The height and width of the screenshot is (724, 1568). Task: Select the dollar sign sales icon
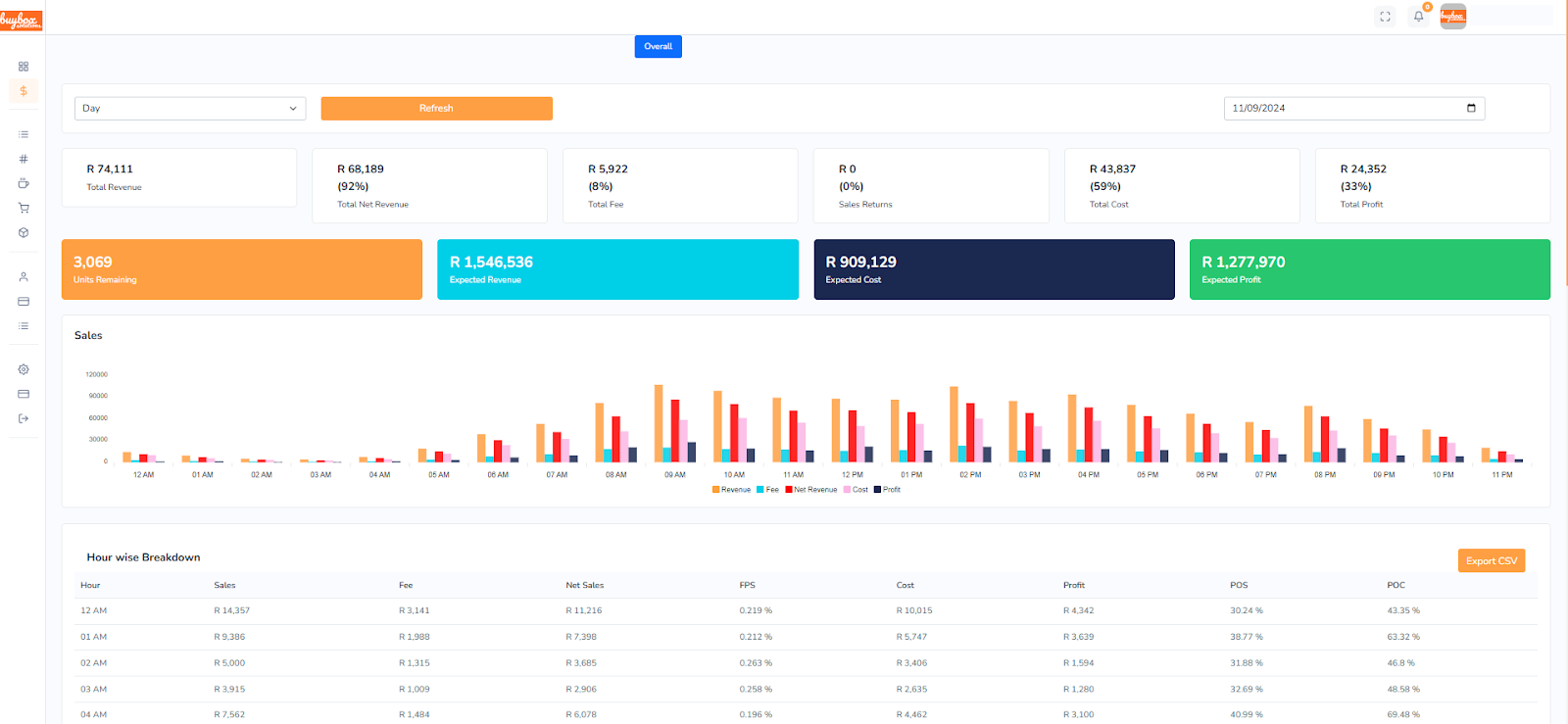click(x=24, y=91)
